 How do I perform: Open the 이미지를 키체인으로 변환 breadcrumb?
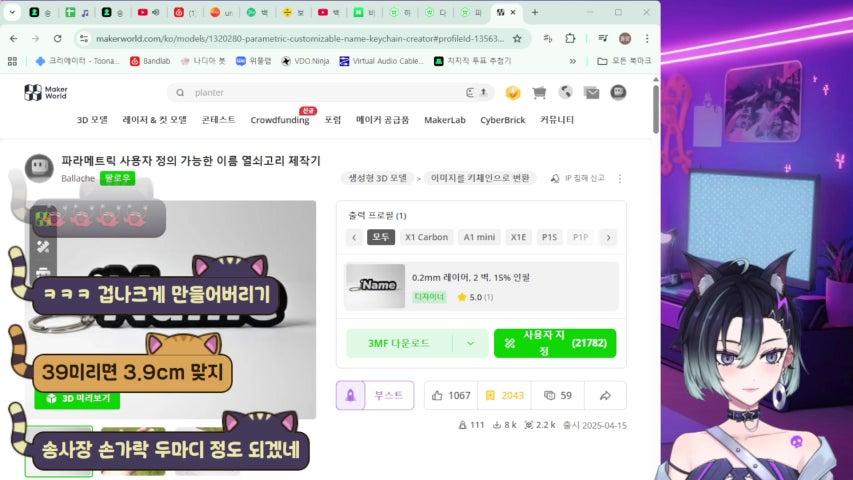pos(480,179)
